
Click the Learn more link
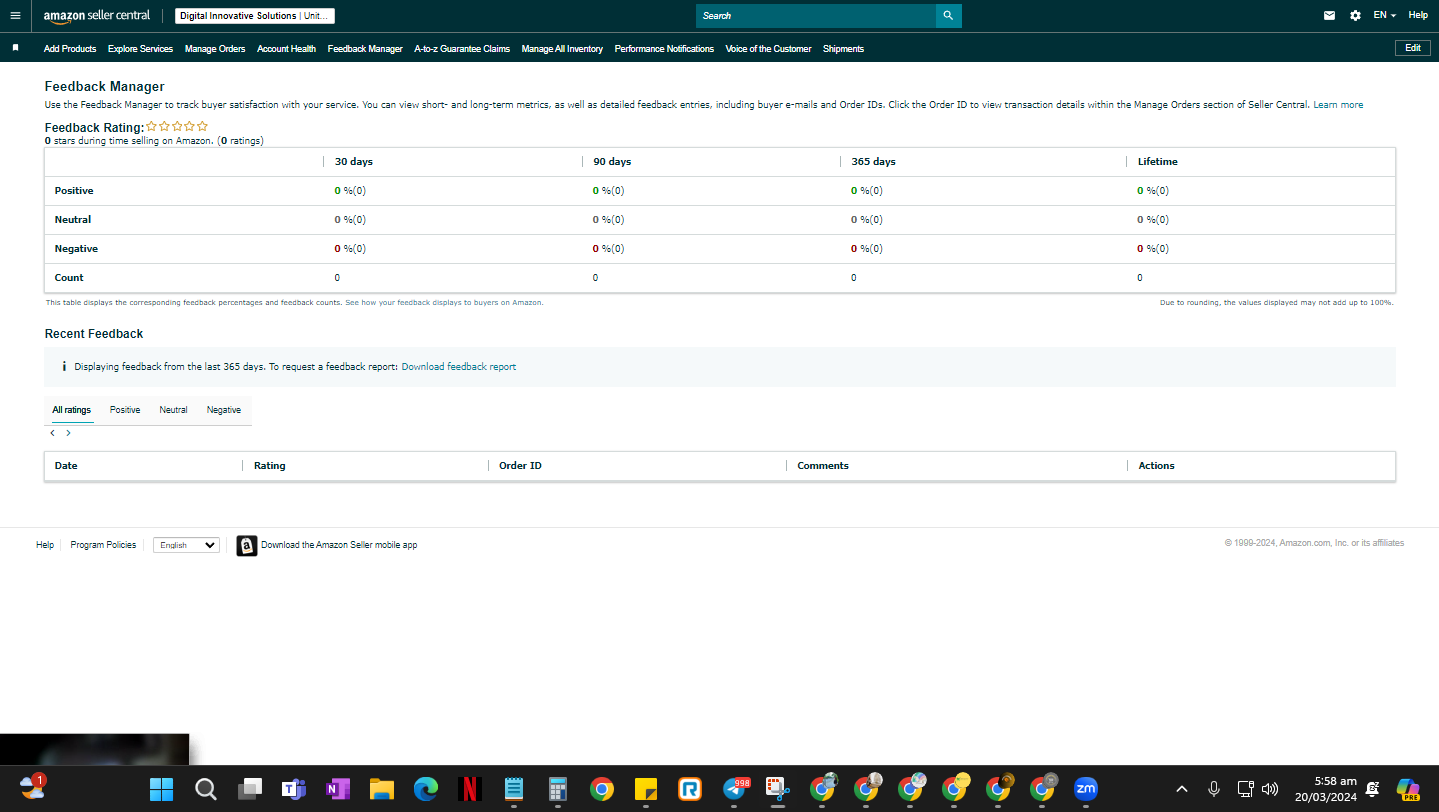pos(1338,105)
